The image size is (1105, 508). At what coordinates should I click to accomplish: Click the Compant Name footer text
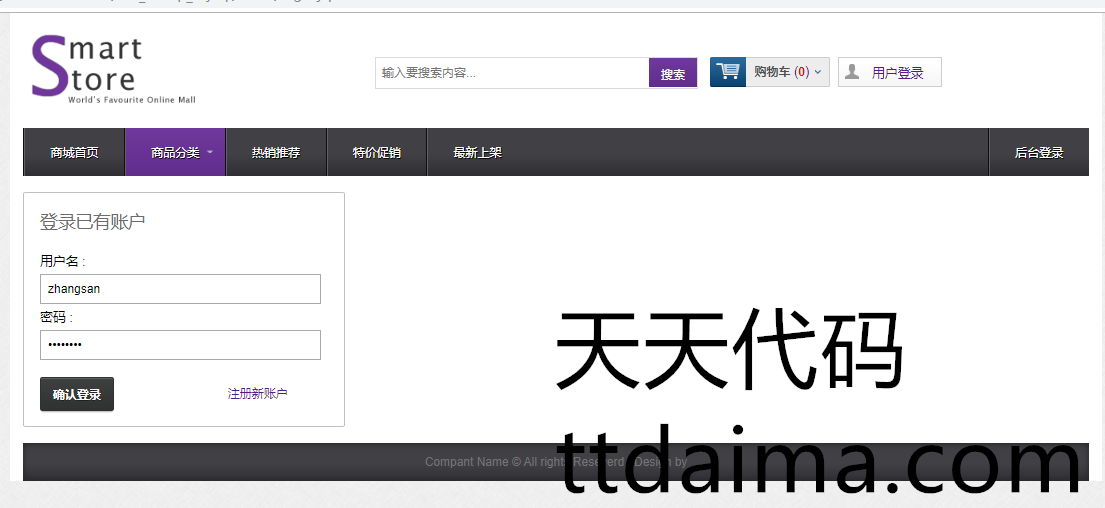466,462
